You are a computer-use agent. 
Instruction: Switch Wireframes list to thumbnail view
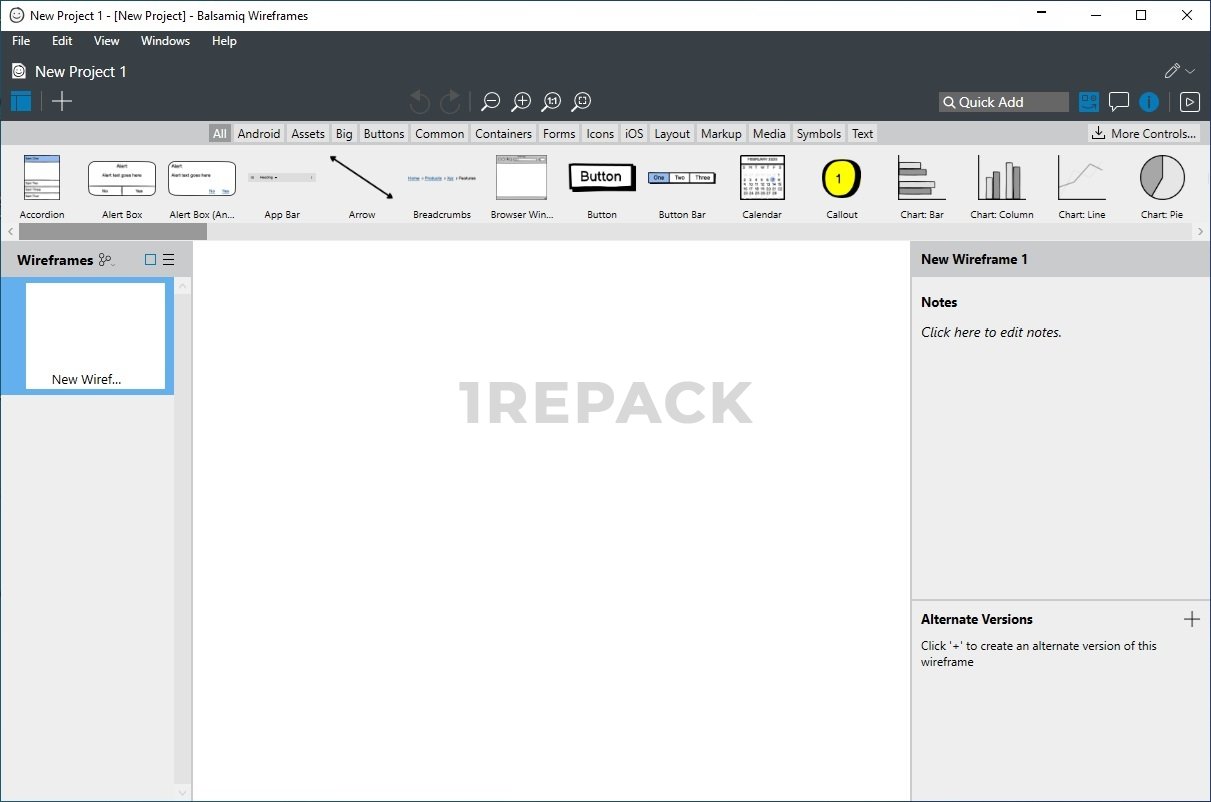150,260
